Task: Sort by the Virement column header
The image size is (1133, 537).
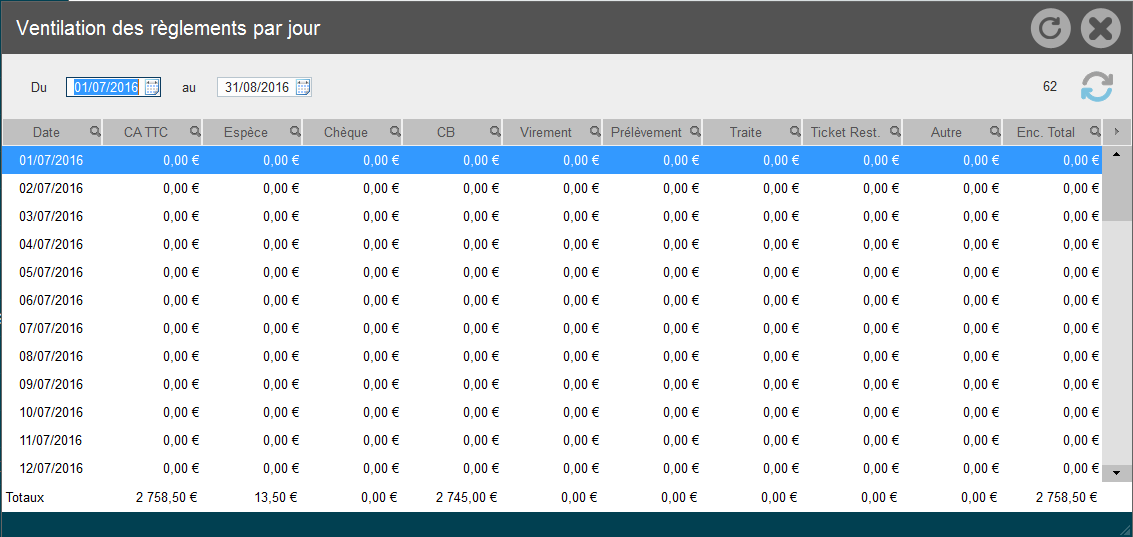Action: (550, 132)
